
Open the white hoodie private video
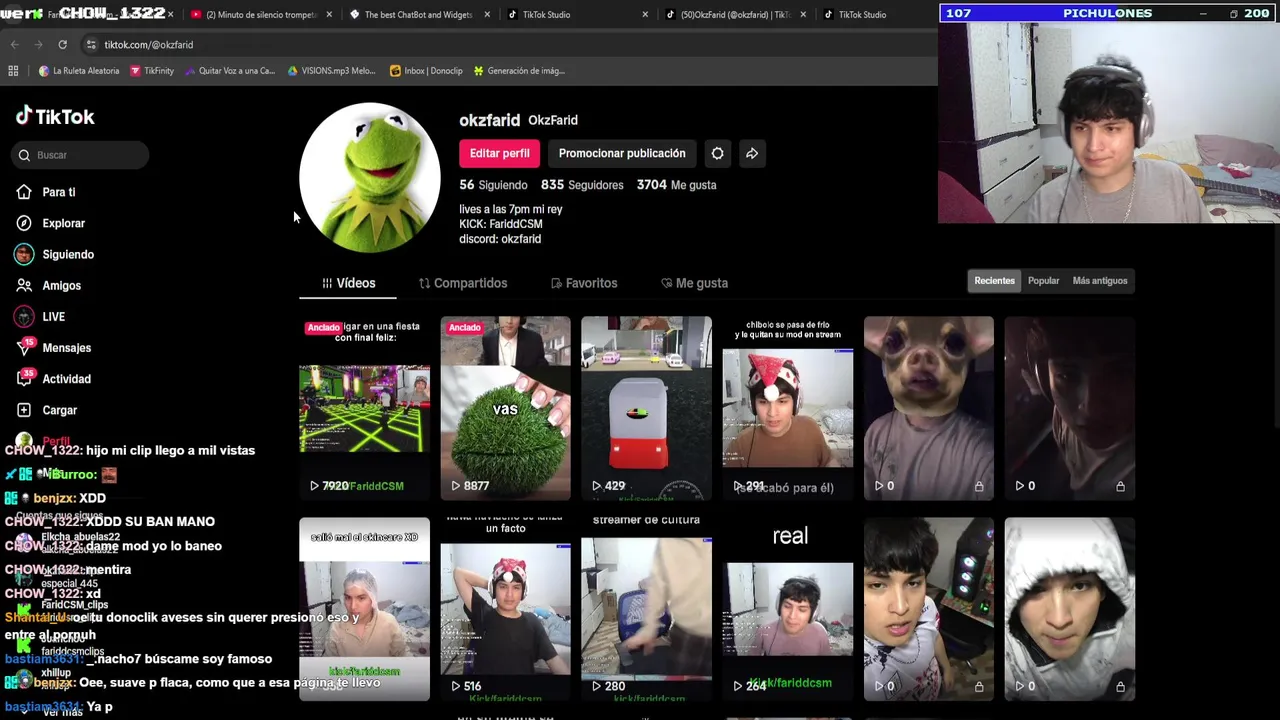click(1070, 608)
